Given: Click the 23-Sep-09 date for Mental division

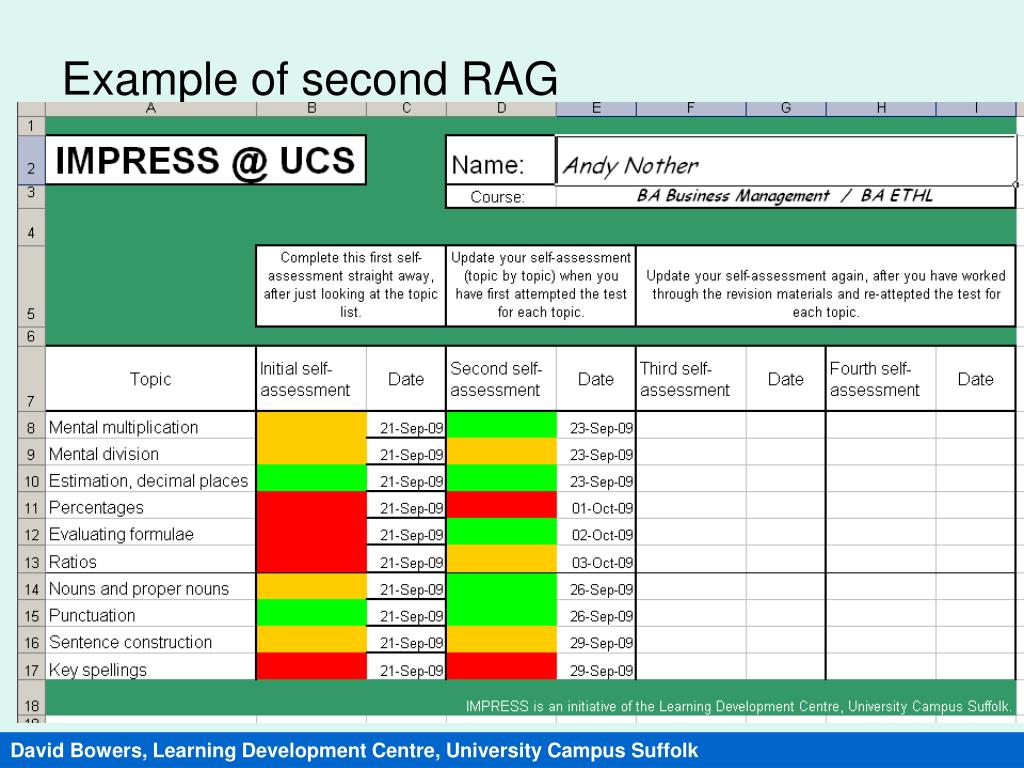Looking at the screenshot, I should [x=596, y=453].
